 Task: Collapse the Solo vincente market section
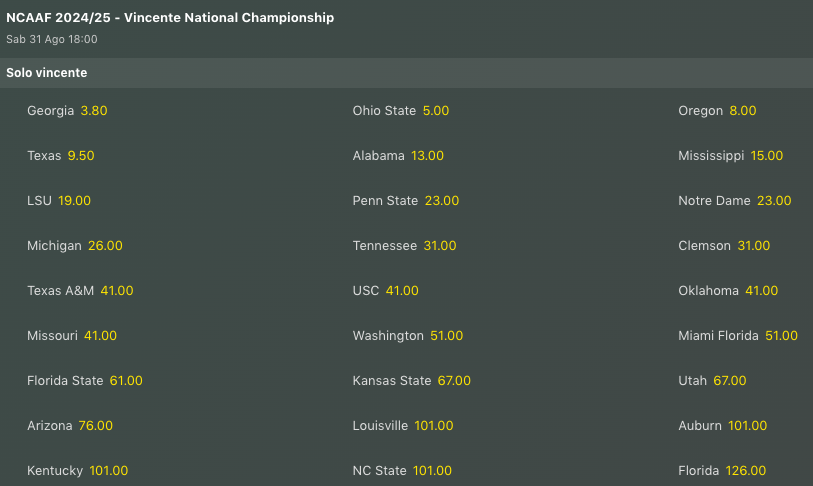click(x=46, y=73)
